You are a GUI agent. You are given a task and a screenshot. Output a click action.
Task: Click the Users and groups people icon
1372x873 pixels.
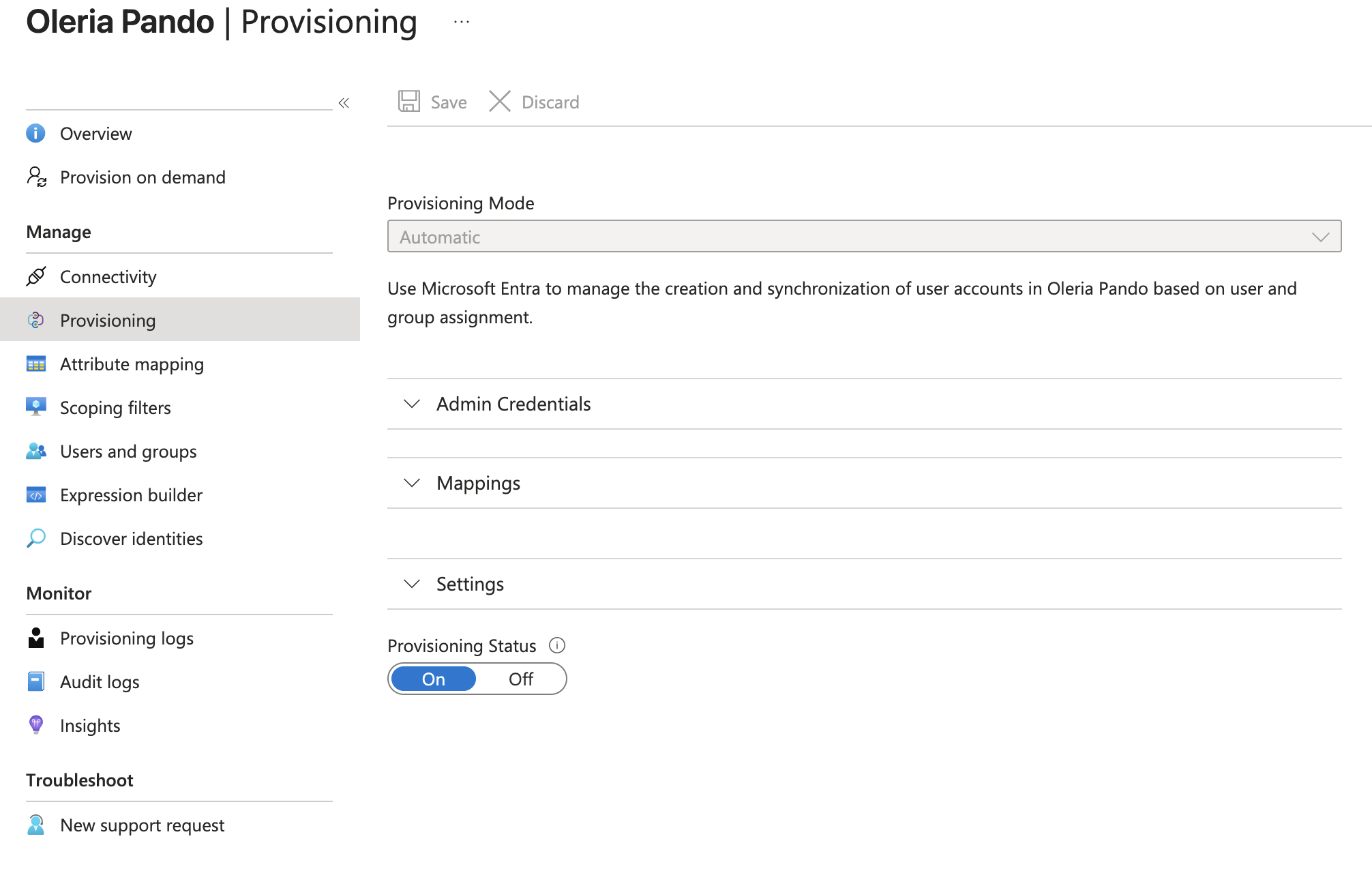click(36, 451)
